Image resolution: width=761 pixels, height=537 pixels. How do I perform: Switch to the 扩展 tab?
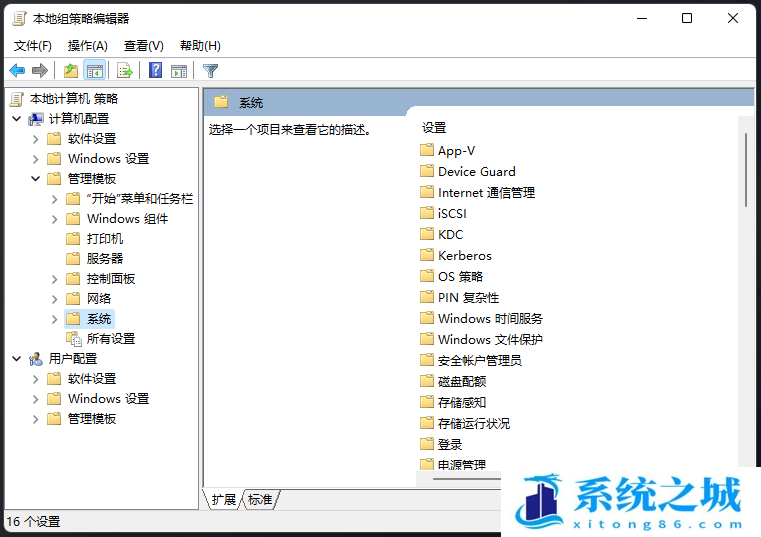[x=223, y=499]
